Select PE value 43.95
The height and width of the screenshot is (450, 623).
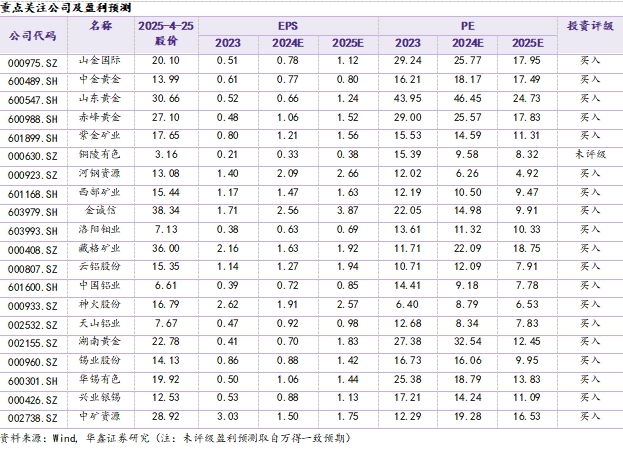[x=408, y=98]
